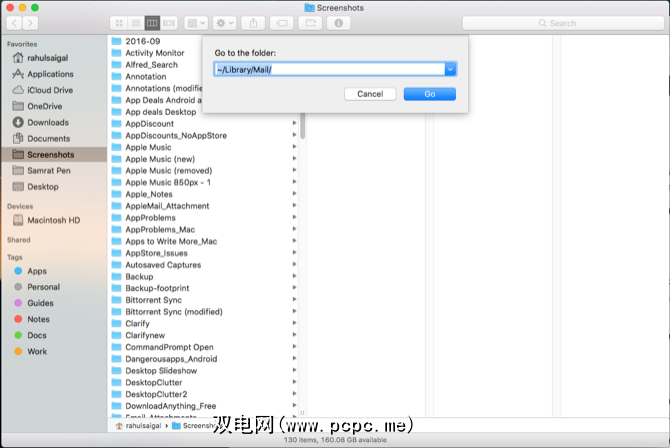The width and height of the screenshot is (670, 448).
Task: Select the AppStore_Issues folder
Action: pyautogui.click(x=156, y=253)
